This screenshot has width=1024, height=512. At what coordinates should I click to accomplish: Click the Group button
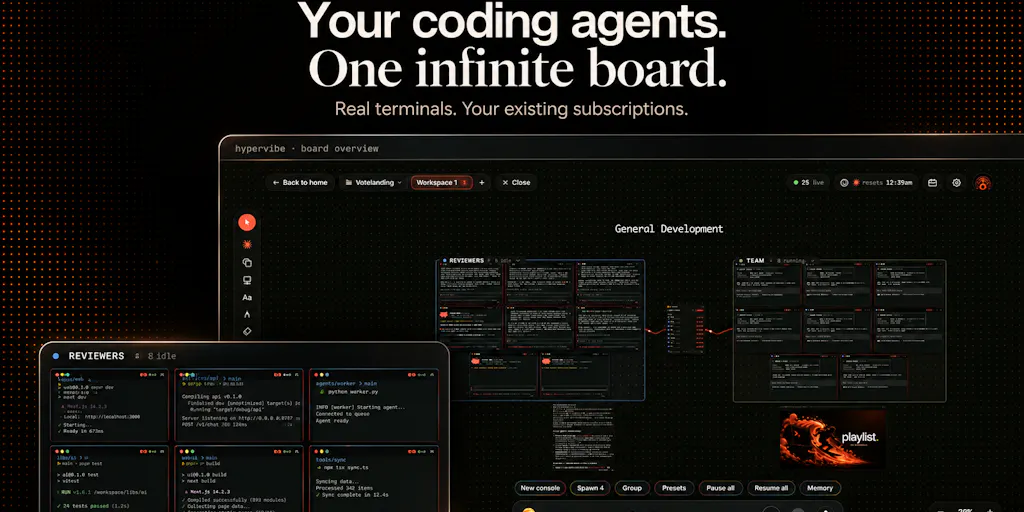pyautogui.click(x=632, y=488)
